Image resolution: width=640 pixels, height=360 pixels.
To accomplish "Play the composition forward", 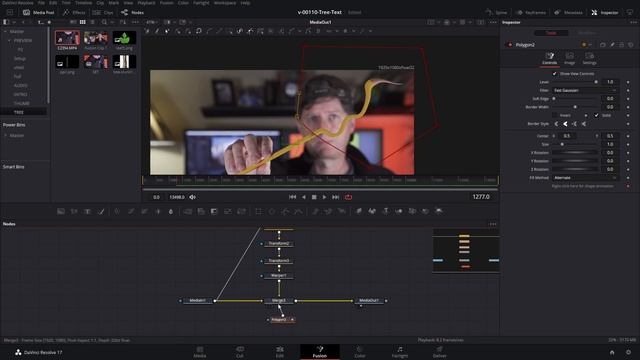I will tap(324, 197).
